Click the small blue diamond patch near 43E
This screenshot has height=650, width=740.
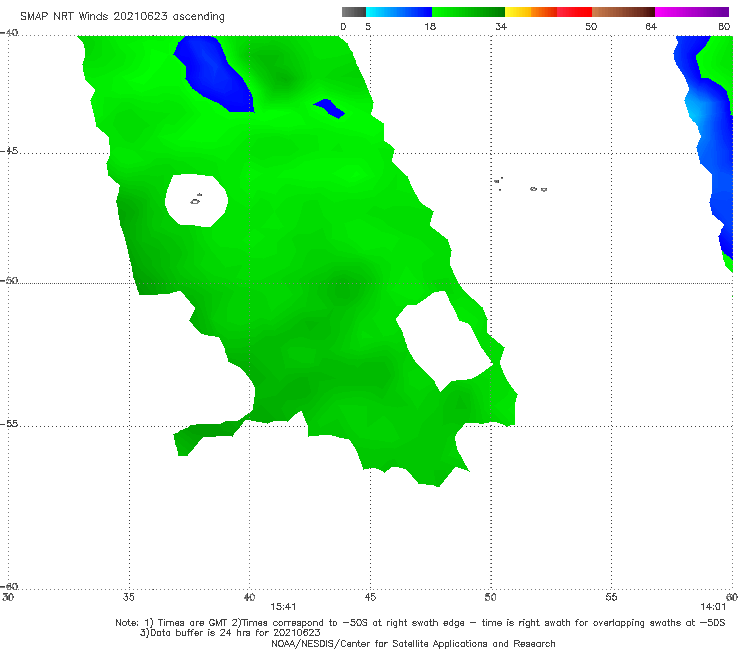click(329, 109)
